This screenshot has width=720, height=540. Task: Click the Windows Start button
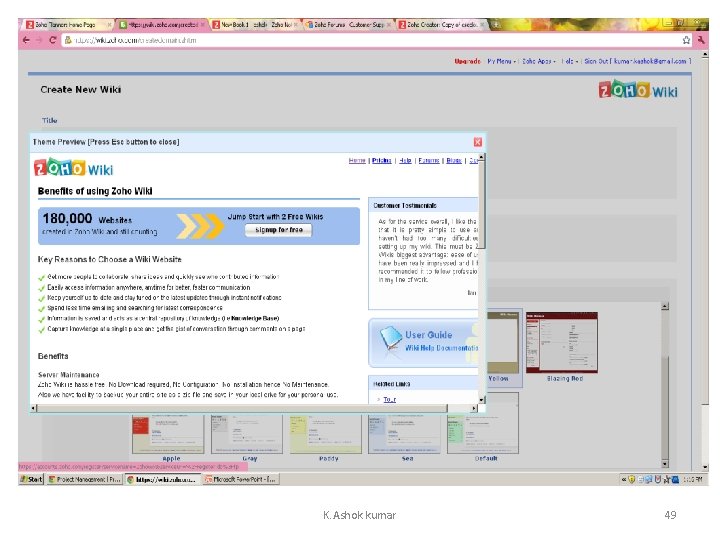[31, 479]
